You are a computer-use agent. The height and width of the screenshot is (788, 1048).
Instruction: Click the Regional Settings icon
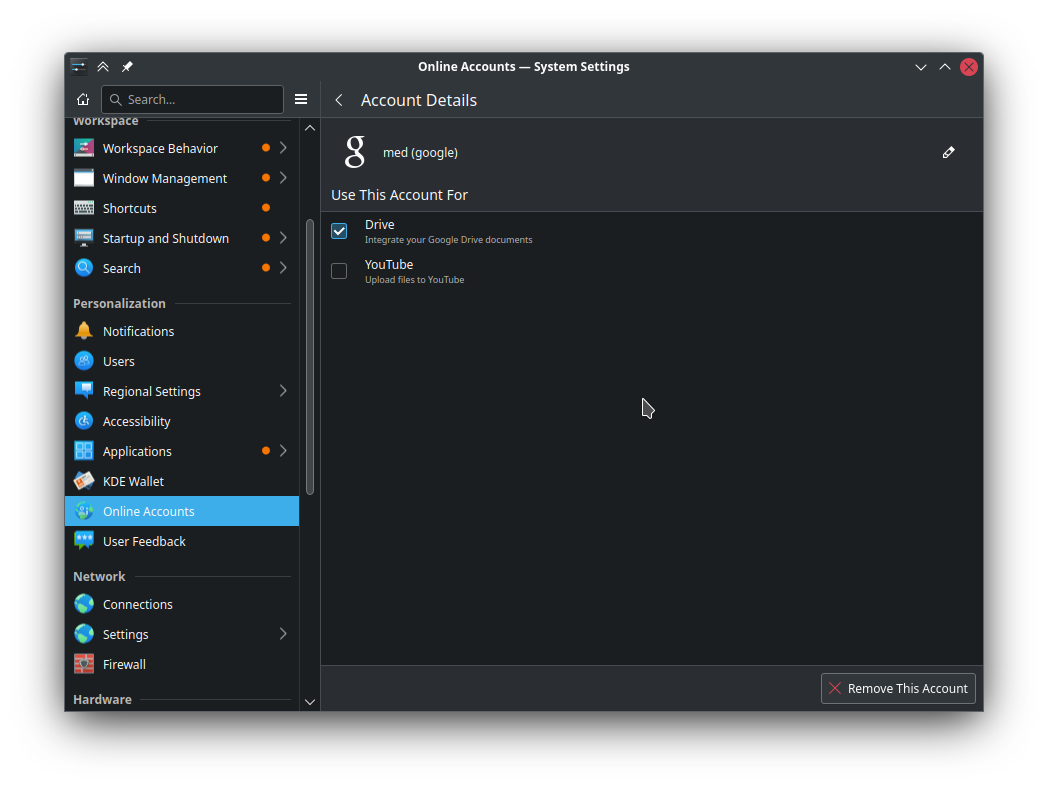[84, 391]
